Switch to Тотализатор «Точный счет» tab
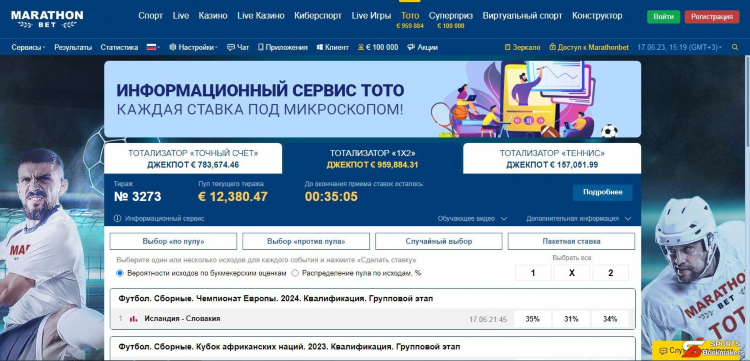The height and width of the screenshot is (361, 750). click(x=193, y=159)
